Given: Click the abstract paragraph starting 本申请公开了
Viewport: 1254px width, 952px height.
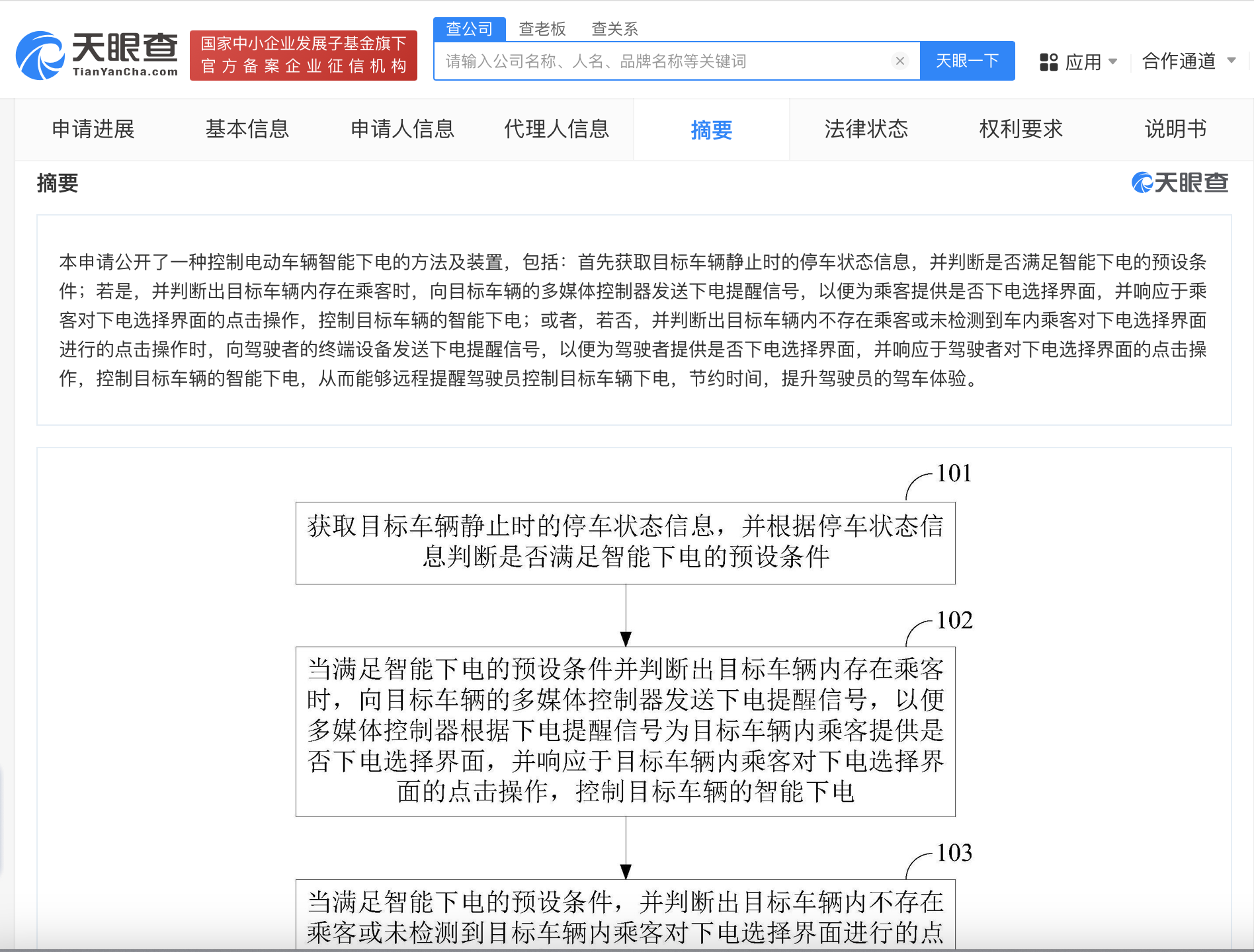Looking at the screenshot, I should [633, 320].
